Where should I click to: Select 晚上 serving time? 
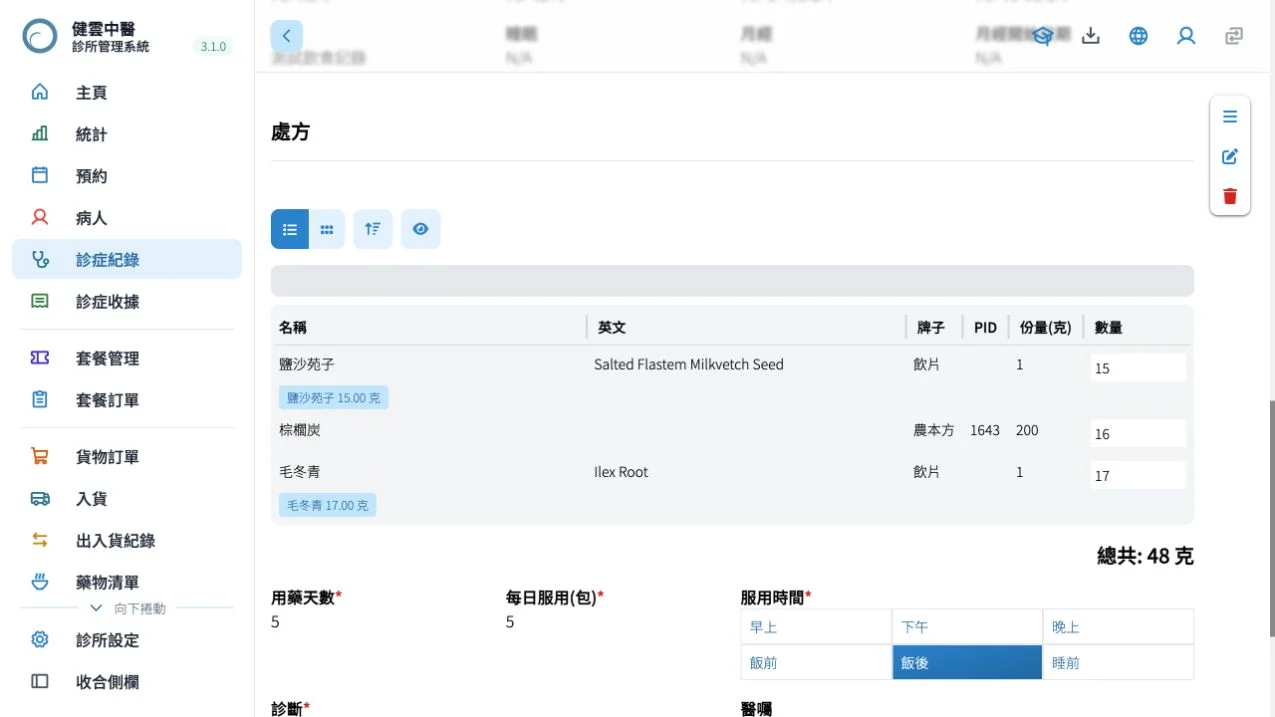point(1118,627)
